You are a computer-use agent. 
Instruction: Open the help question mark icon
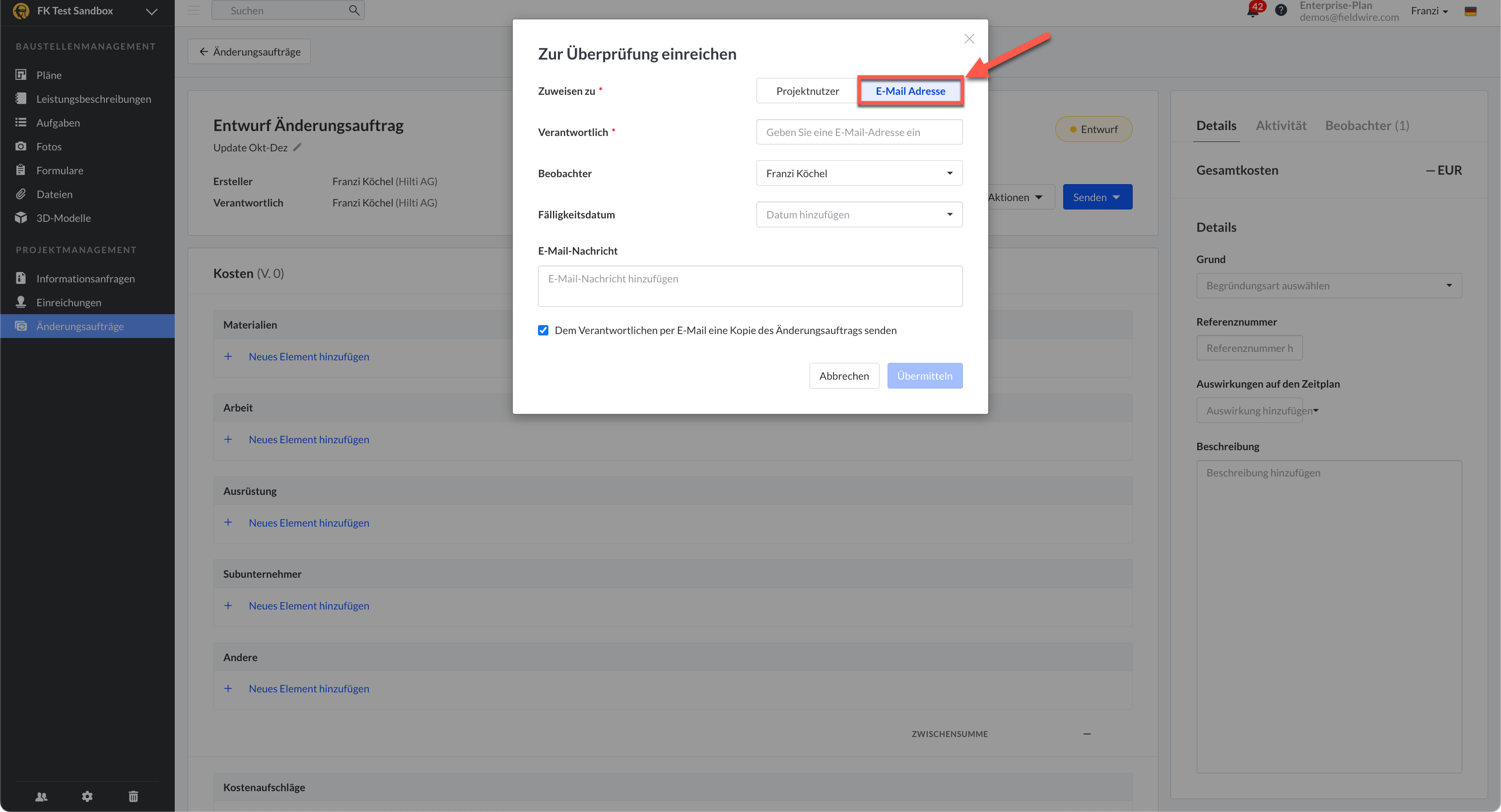(1281, 10)
